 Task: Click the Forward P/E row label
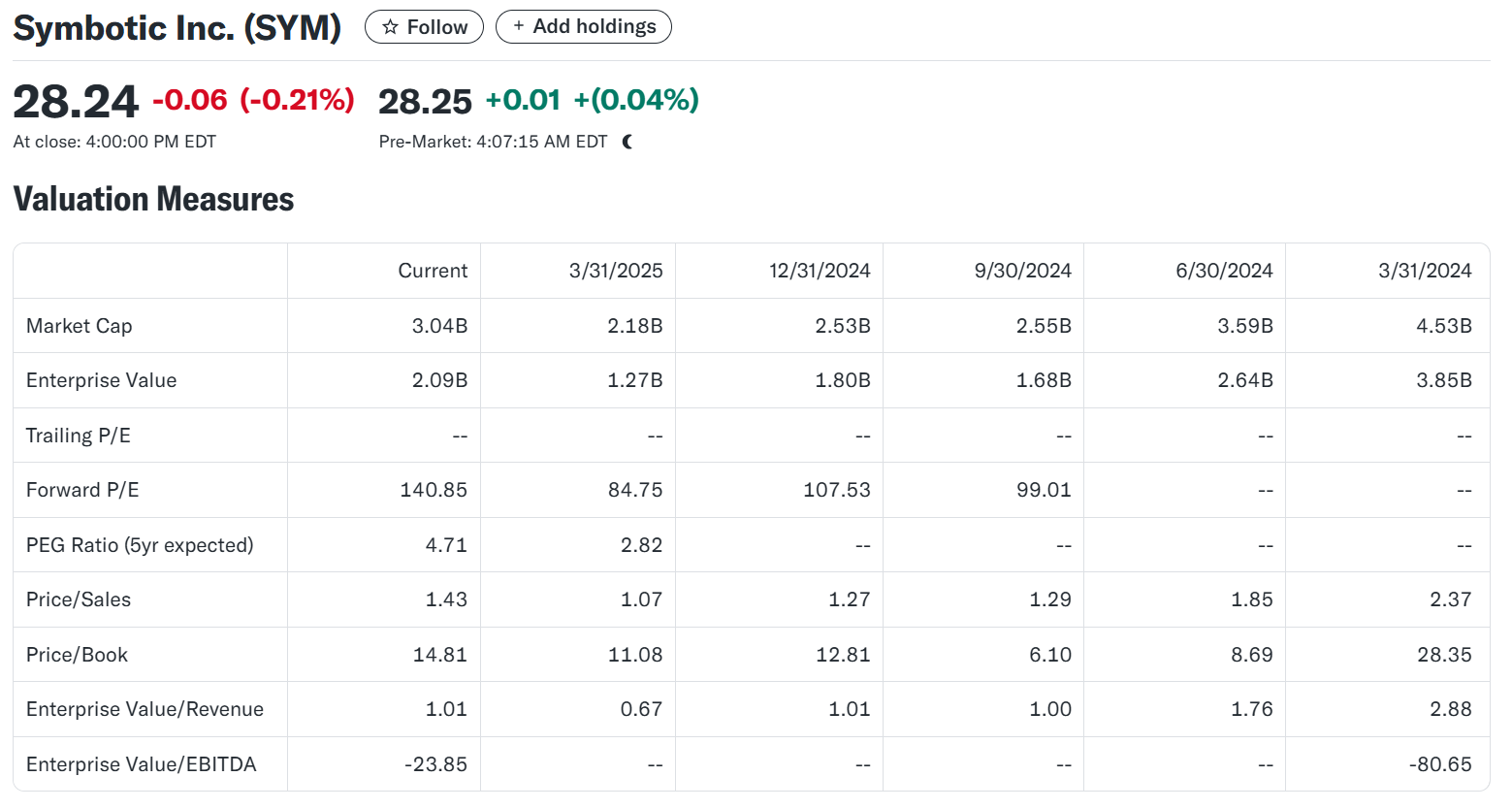(x=82, y=490)
